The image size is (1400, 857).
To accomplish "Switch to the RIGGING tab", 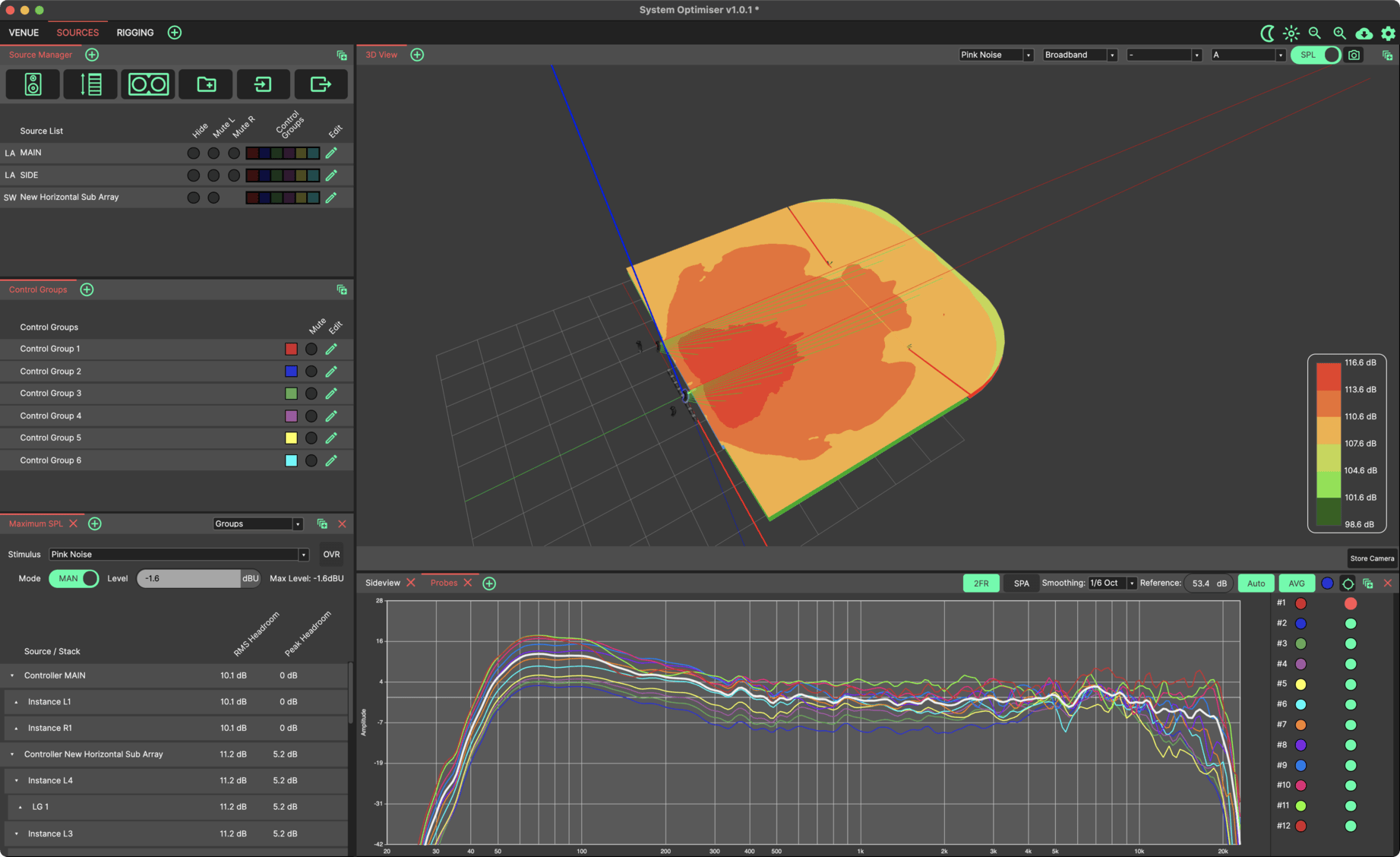I will coord(134,32).
